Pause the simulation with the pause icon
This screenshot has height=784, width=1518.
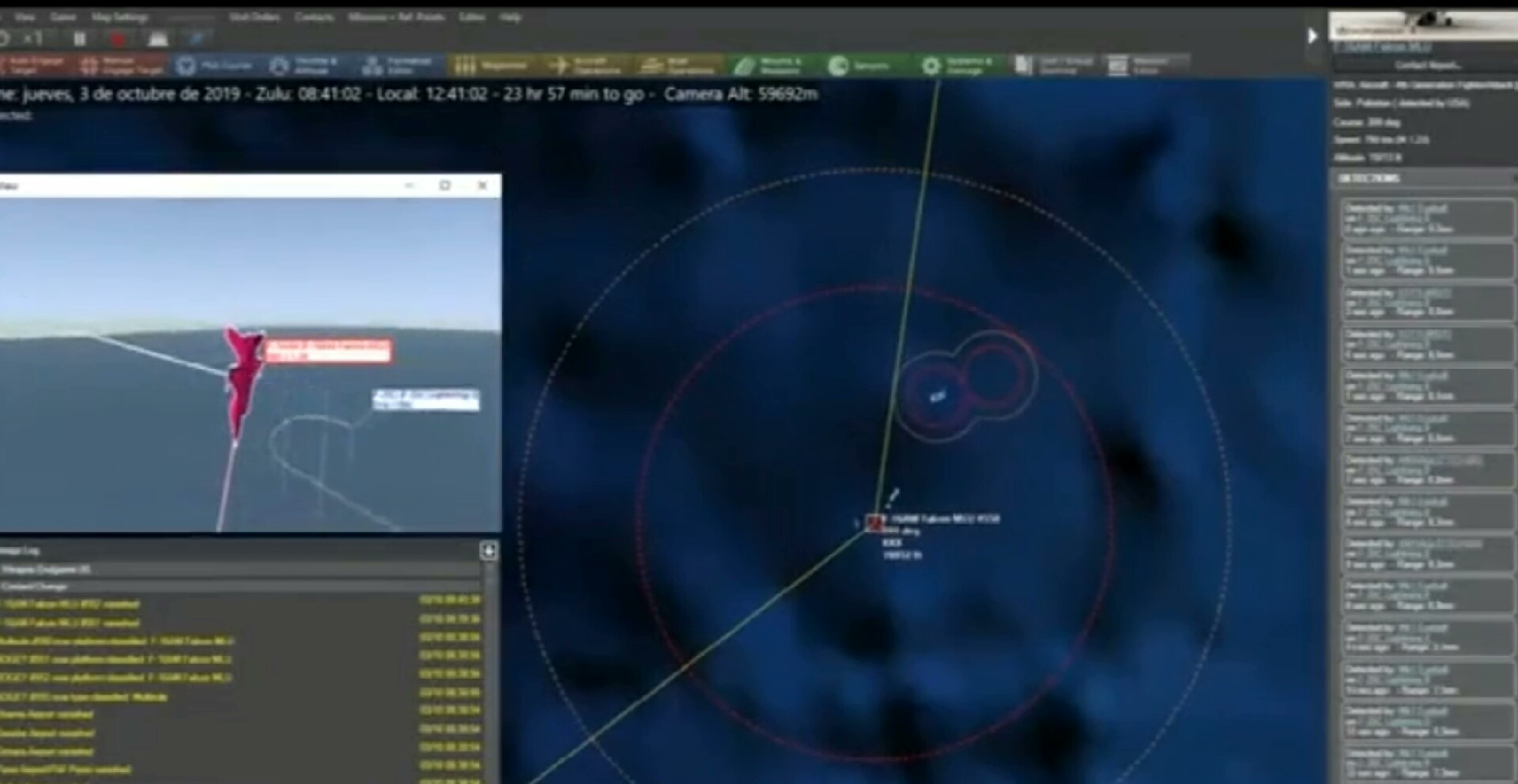click(80, 38)
